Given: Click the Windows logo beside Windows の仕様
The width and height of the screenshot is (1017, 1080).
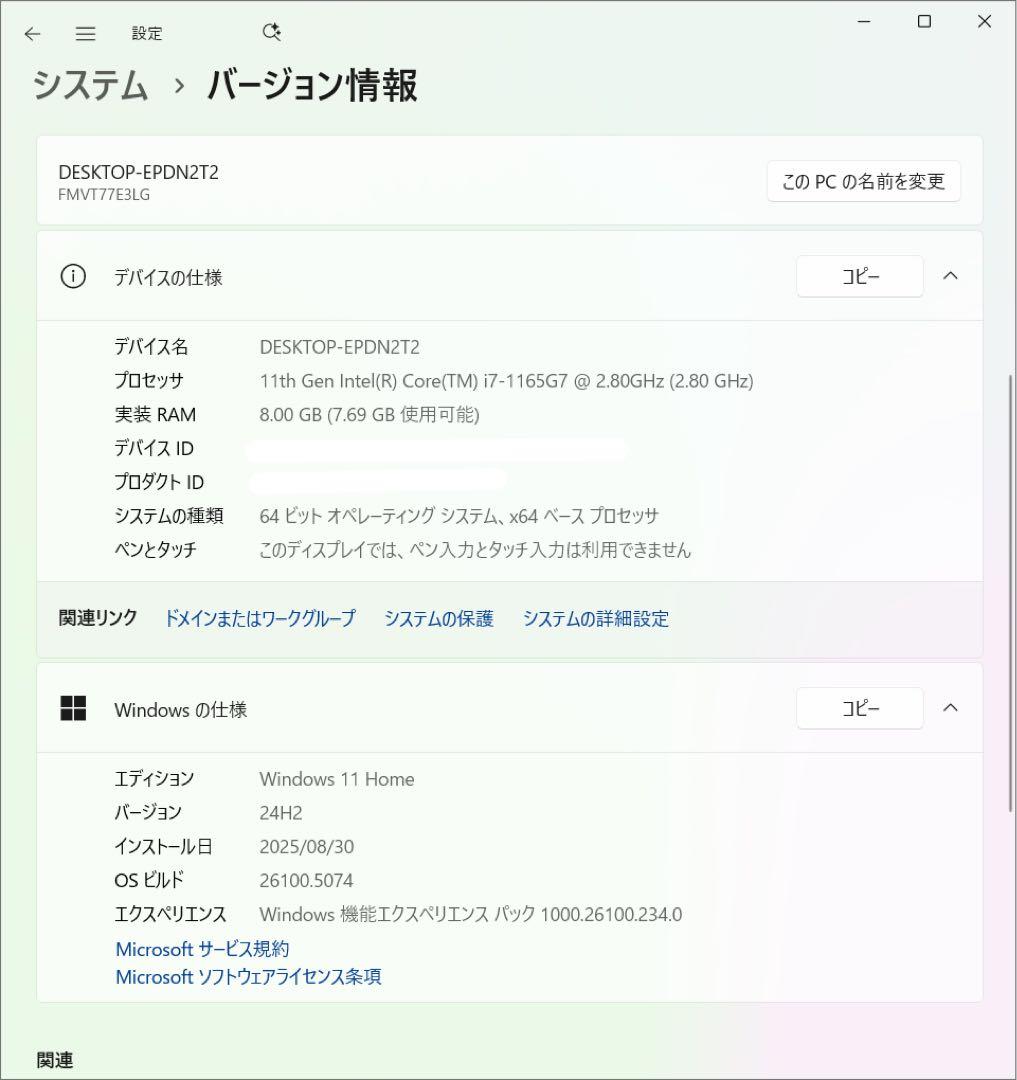Looking at the screenshot, I should point(74,709).
